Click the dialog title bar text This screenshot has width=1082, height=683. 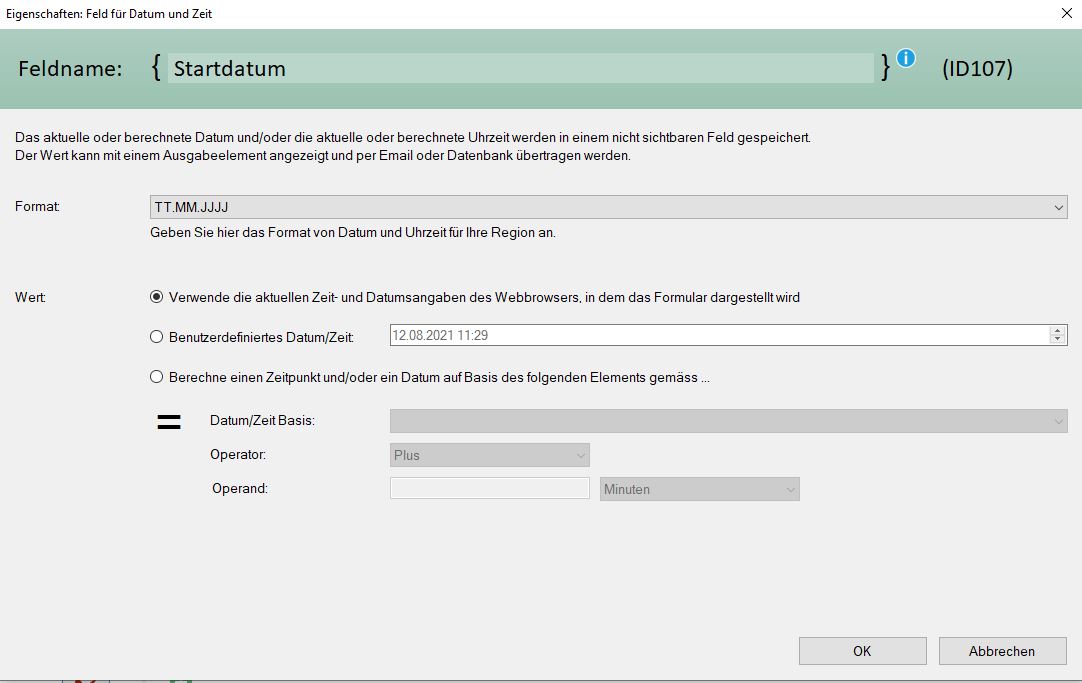coord(110,14)
